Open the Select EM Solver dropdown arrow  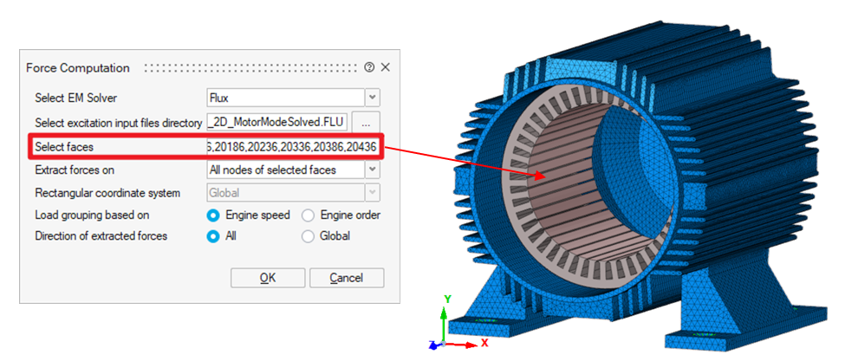(373, 98)
